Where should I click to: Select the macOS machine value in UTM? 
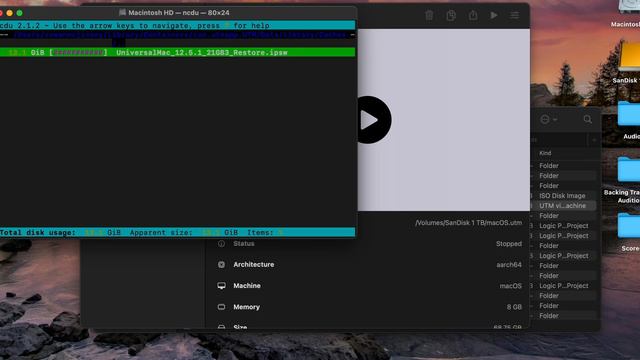coord(511,286)
